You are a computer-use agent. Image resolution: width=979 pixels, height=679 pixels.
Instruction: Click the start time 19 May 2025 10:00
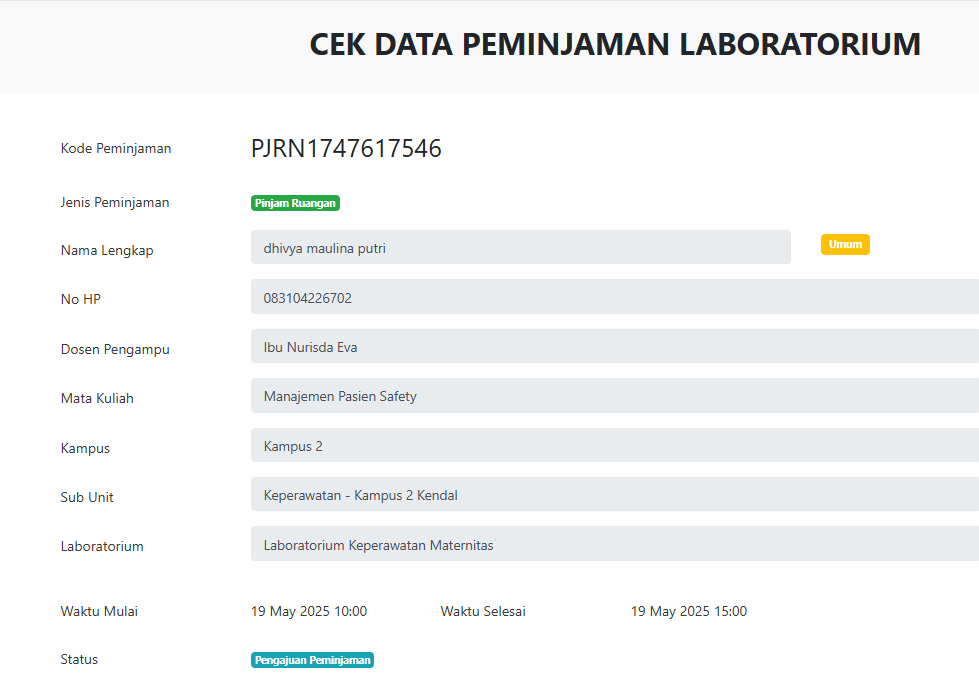pos(309,611)
